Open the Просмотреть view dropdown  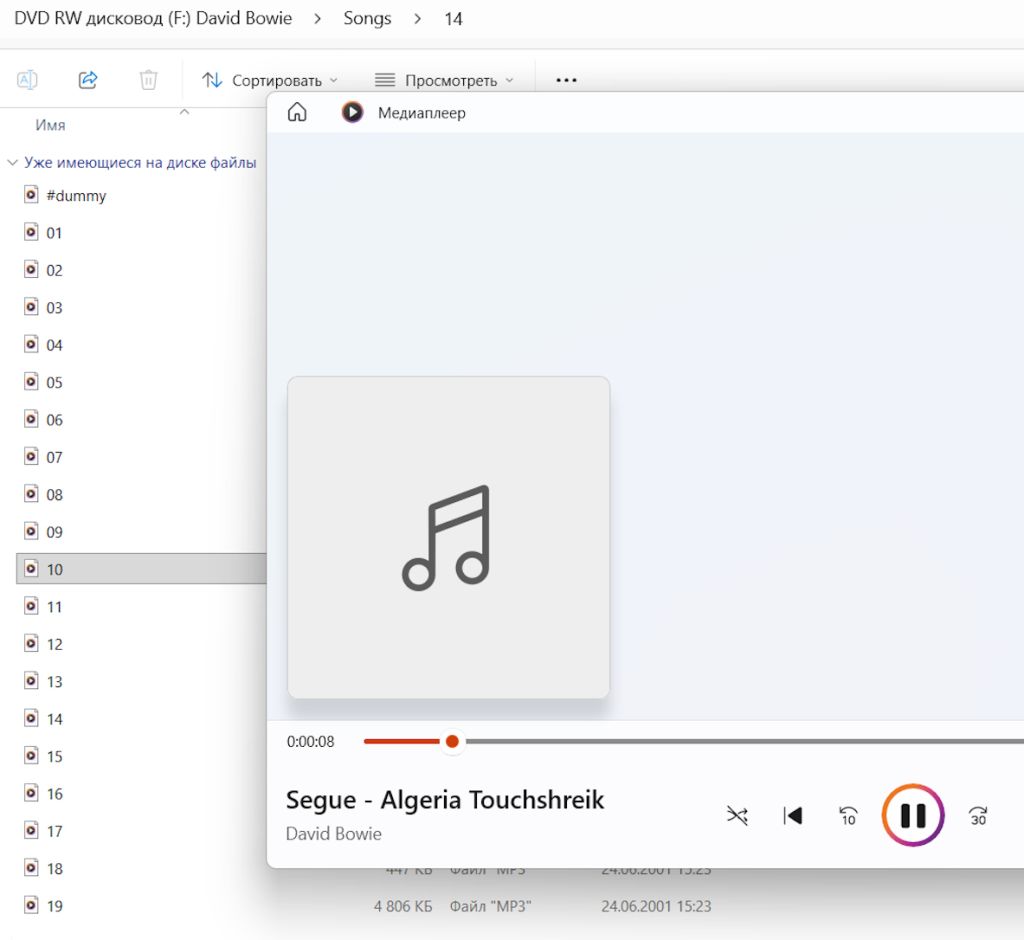pos(444,80)
